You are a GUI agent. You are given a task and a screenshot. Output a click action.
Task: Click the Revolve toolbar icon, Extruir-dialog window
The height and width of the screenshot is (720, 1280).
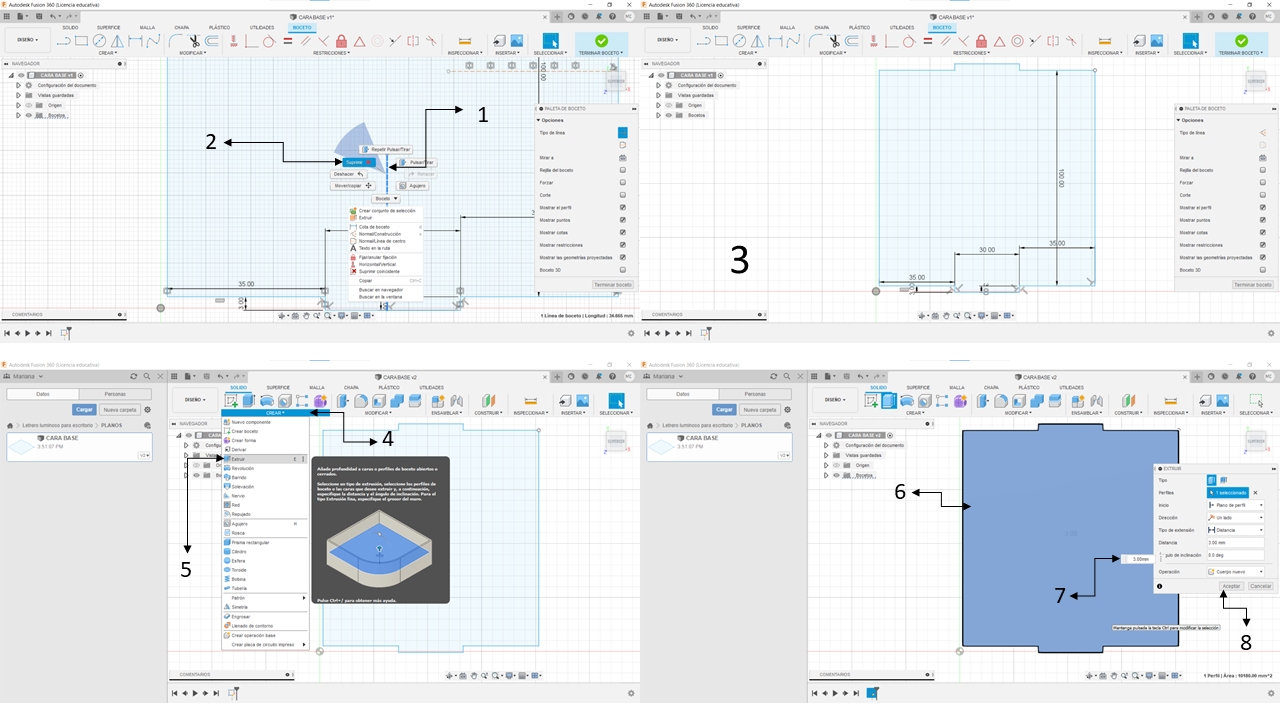point(909,401)
